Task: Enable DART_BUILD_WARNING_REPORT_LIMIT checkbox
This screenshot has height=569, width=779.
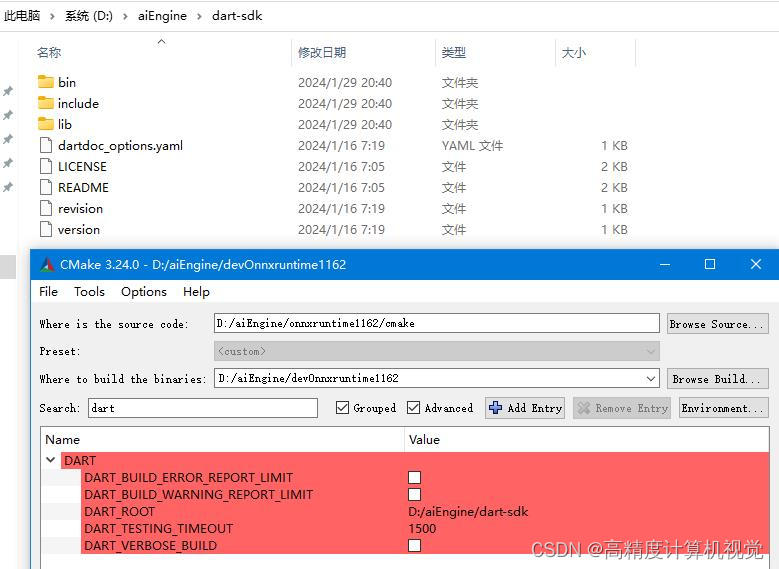Action: click(x=414, y=494)
